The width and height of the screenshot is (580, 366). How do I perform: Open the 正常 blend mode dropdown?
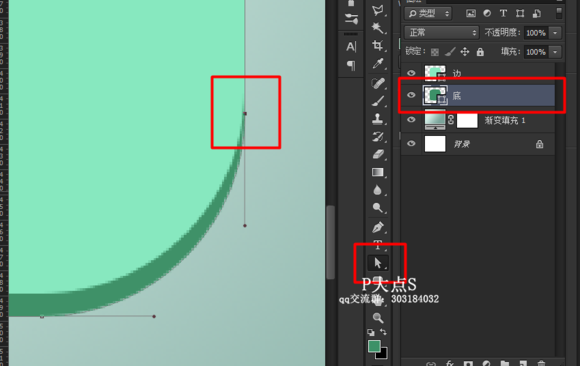[x=442, y=33]
